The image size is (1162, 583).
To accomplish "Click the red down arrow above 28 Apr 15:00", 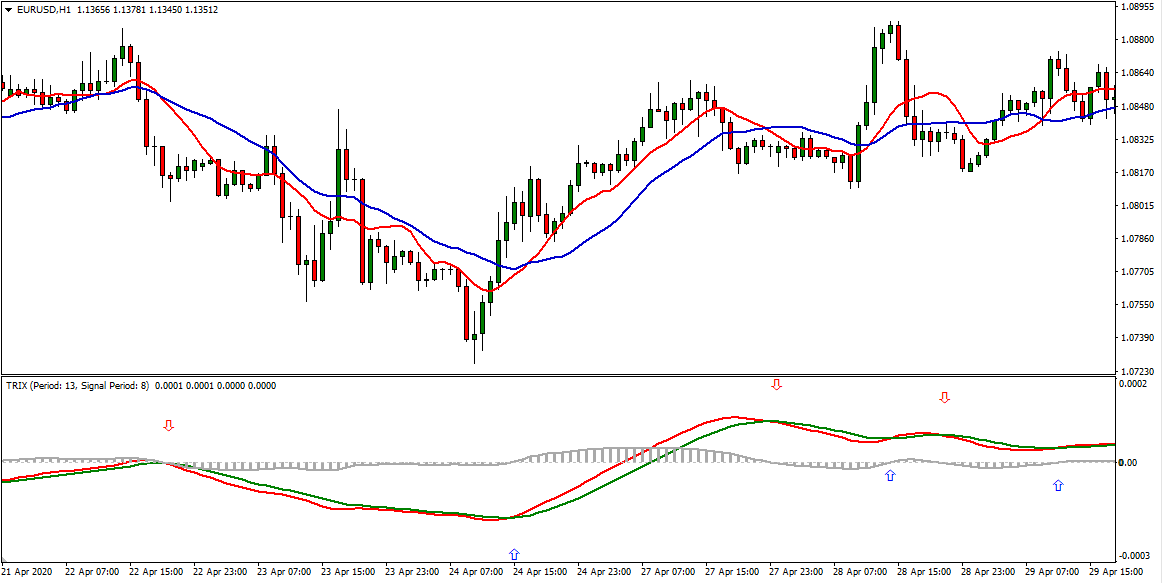I will click(x=944, y=398).
